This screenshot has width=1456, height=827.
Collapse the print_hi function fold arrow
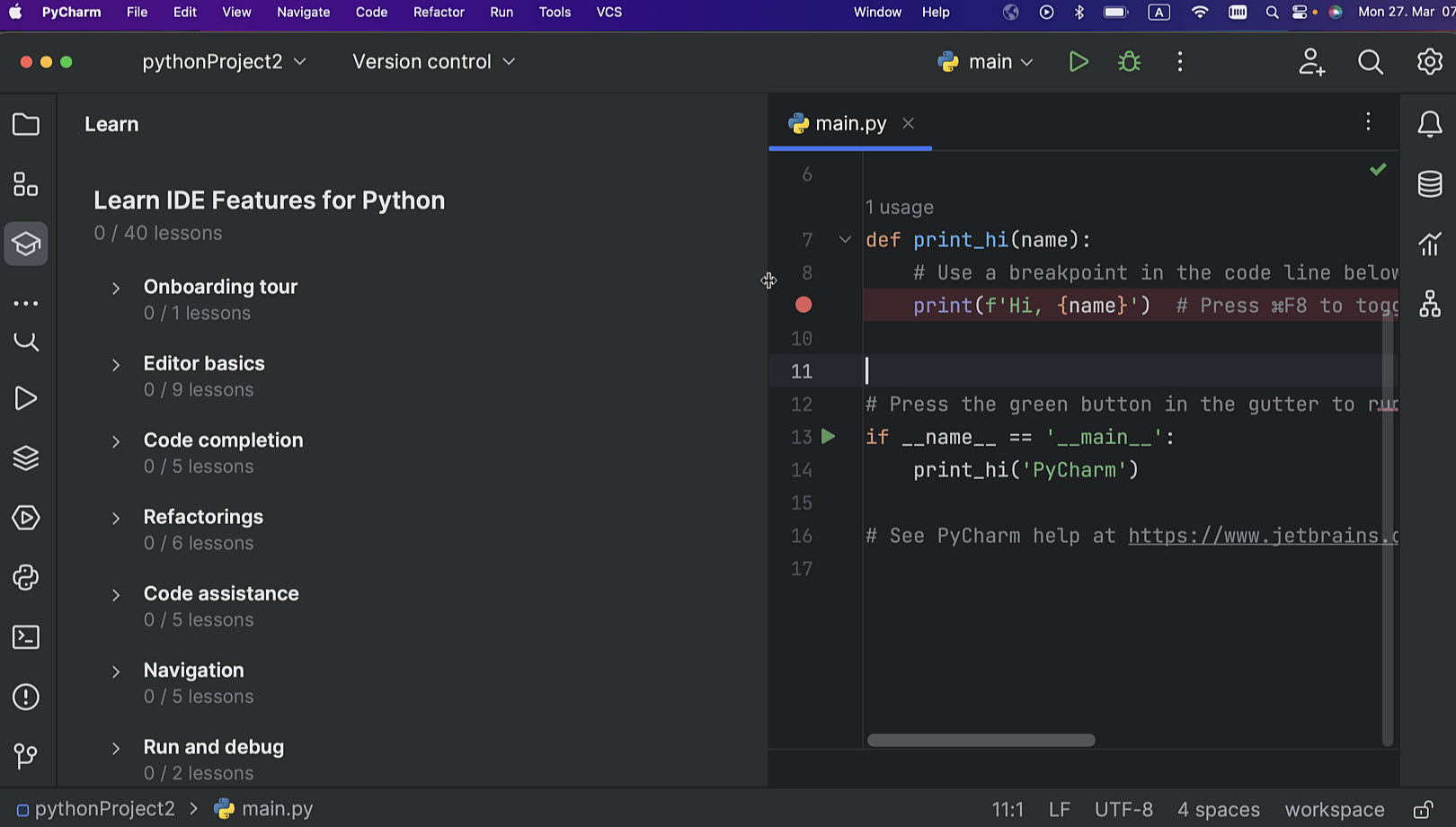[x=845, y=240]
